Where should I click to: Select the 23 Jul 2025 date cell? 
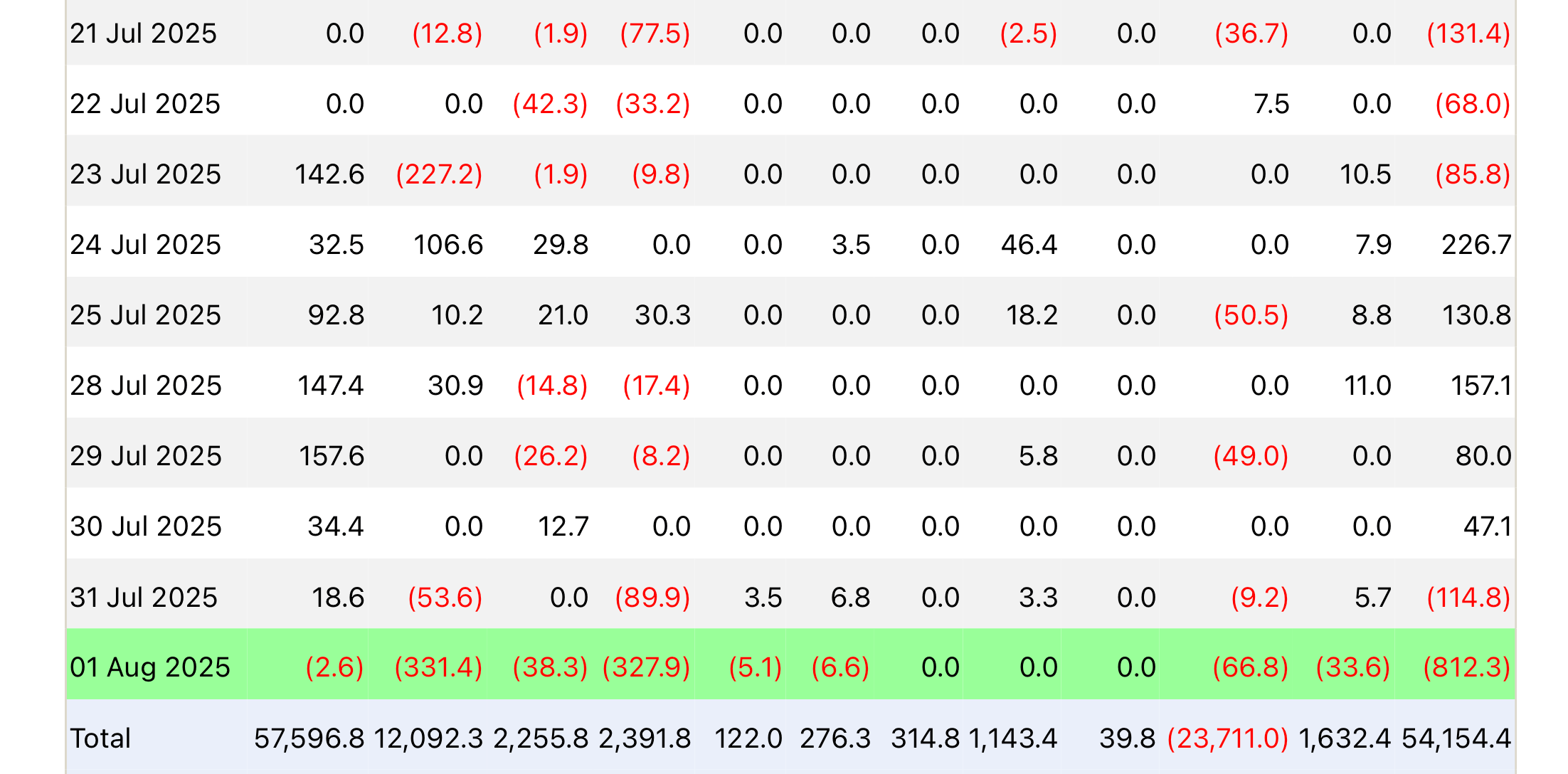(145, 174)
